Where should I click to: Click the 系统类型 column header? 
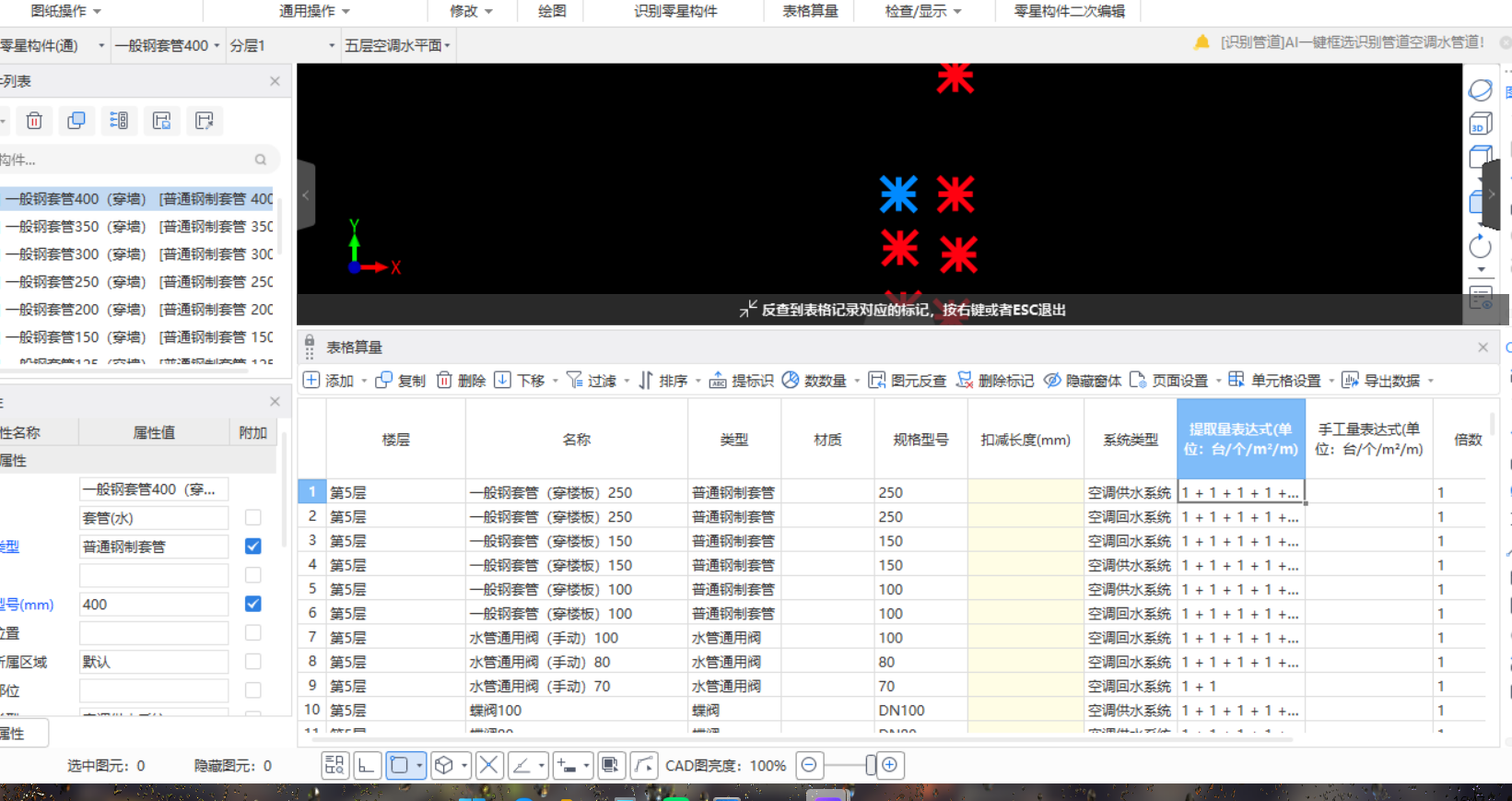pyautogui.click(x=1130, y=439)
